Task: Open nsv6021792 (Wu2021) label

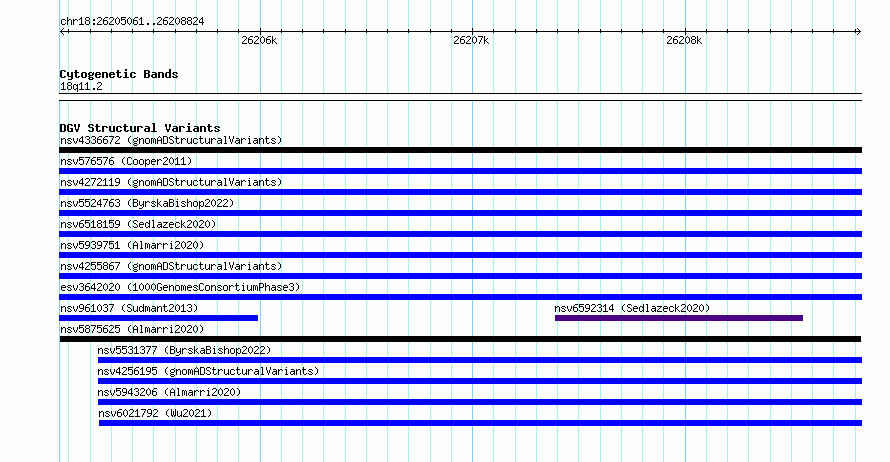Action: point(156,413)
